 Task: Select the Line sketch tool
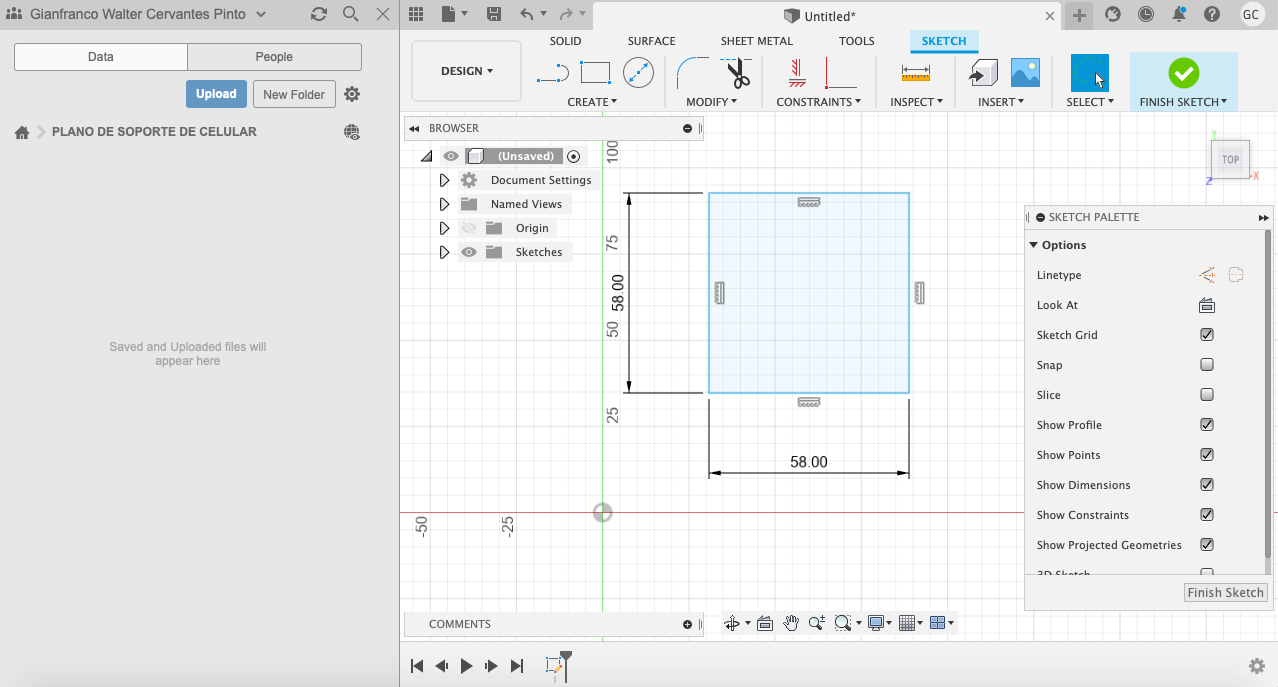[552, 72]
